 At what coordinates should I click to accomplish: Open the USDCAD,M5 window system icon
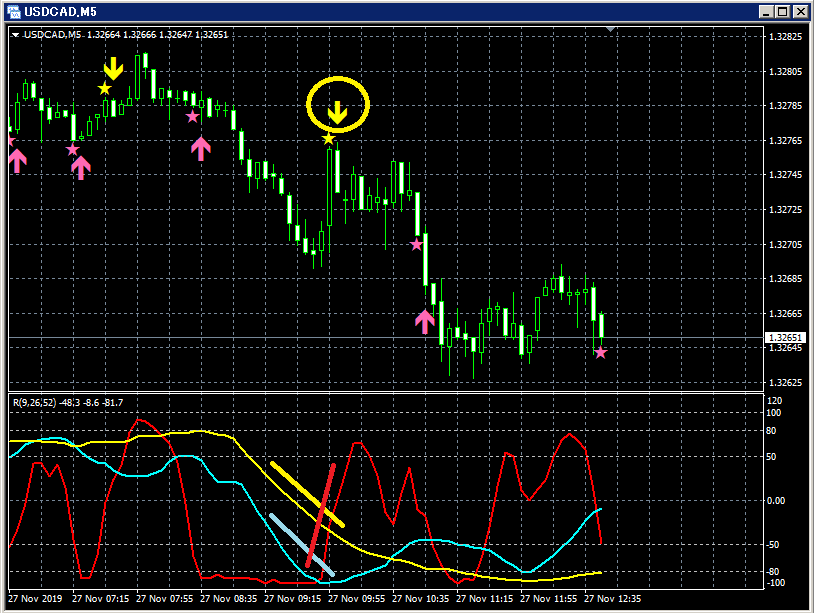pos(13,11)
